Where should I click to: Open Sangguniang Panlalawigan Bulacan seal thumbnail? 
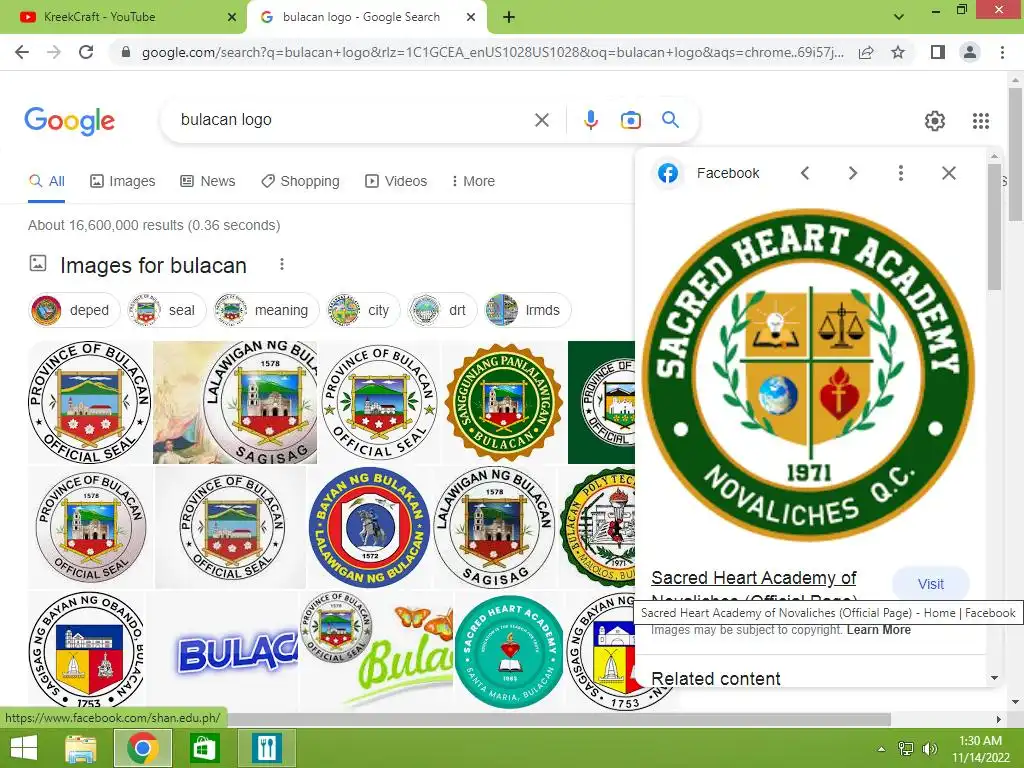click(x=504, y=403)
